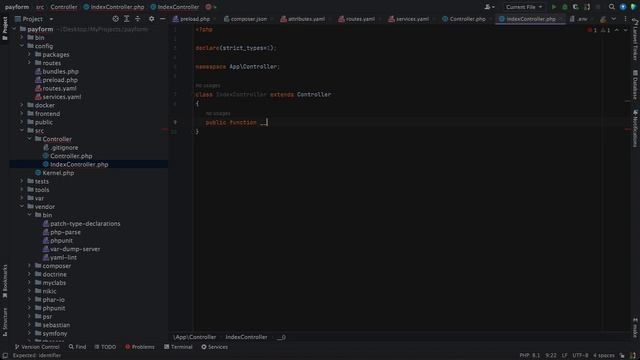Open Current File run configuration dropdown
The image size is (640, 360).
(524, 7)
